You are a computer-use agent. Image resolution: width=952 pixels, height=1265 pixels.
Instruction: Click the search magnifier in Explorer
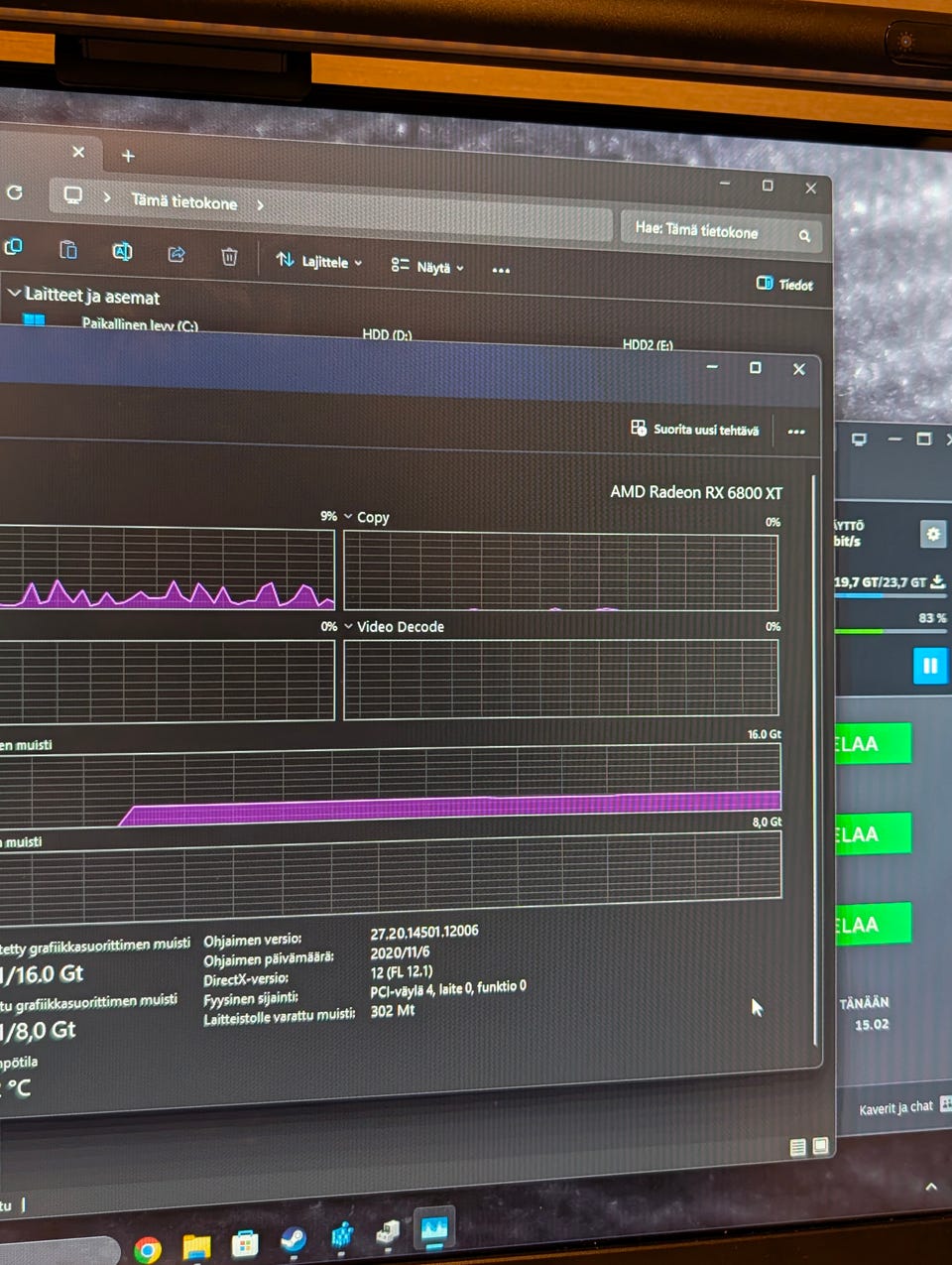click(x=804, y=236)
